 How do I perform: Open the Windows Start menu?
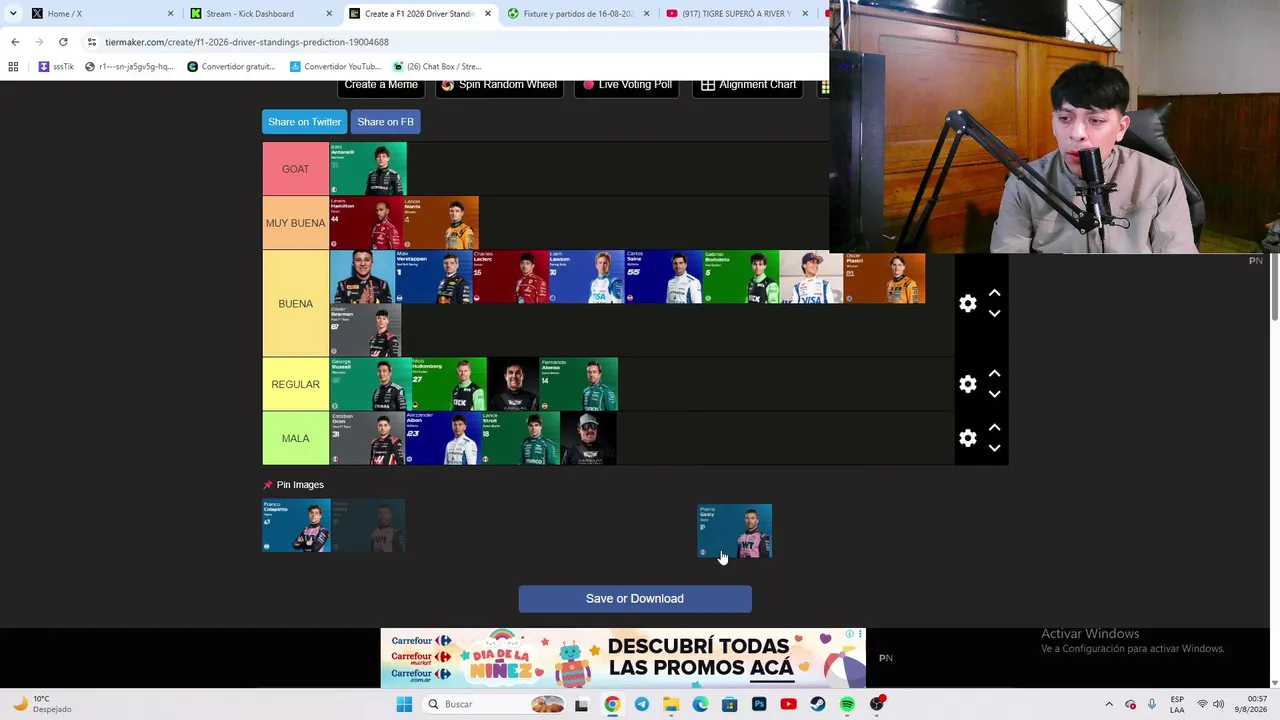pyautogui.click(x=404, y=704)
